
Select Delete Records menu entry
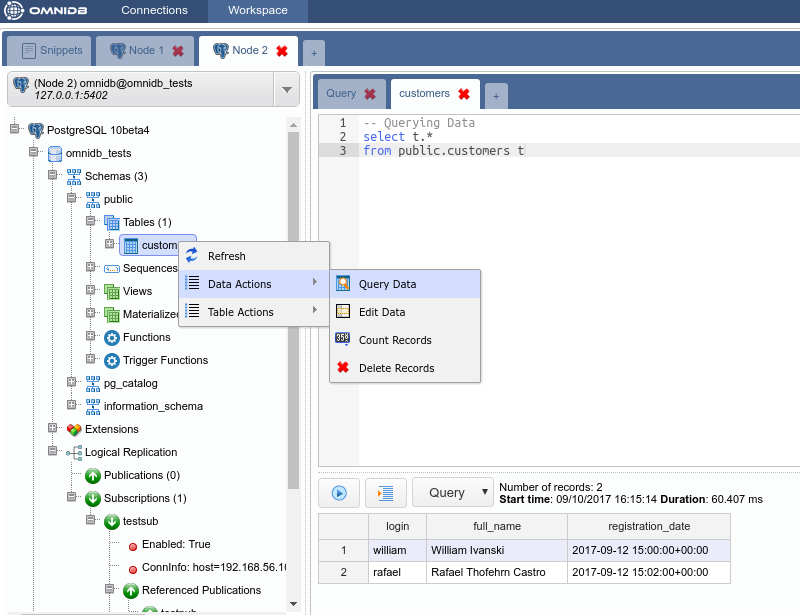[x=396, y=368]
